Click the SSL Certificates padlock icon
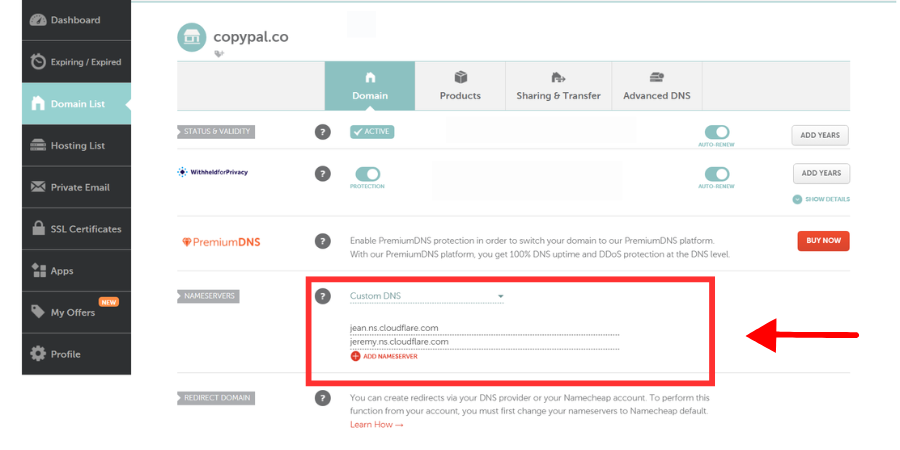Image resolution: width=900 pixels, height=450 pixels. [x=38, y=228]
